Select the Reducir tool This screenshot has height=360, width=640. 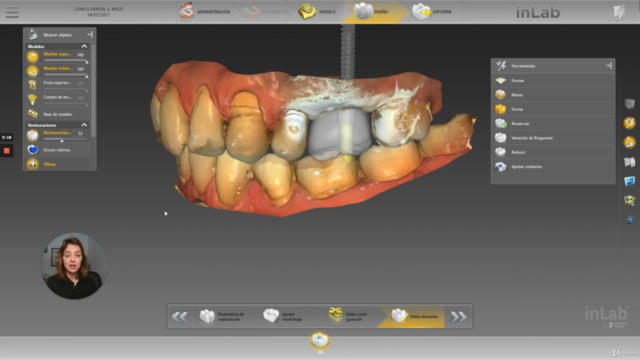[553, 152]
